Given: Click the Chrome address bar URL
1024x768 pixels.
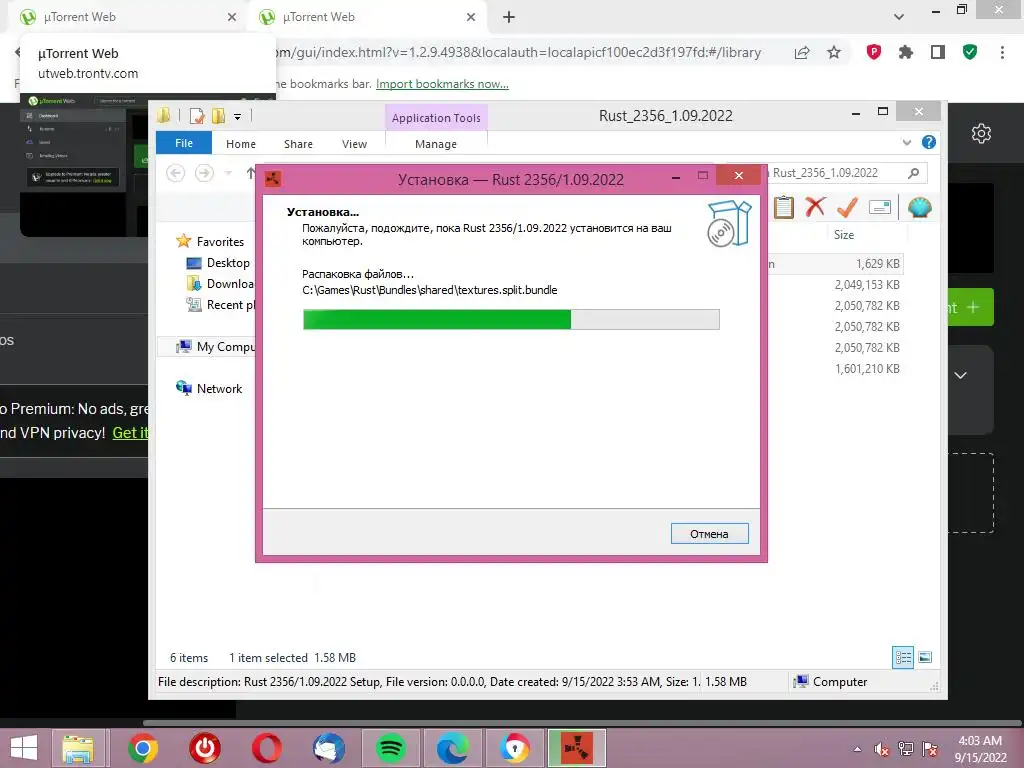Looking at the screenshot, I should pos(519,52).
